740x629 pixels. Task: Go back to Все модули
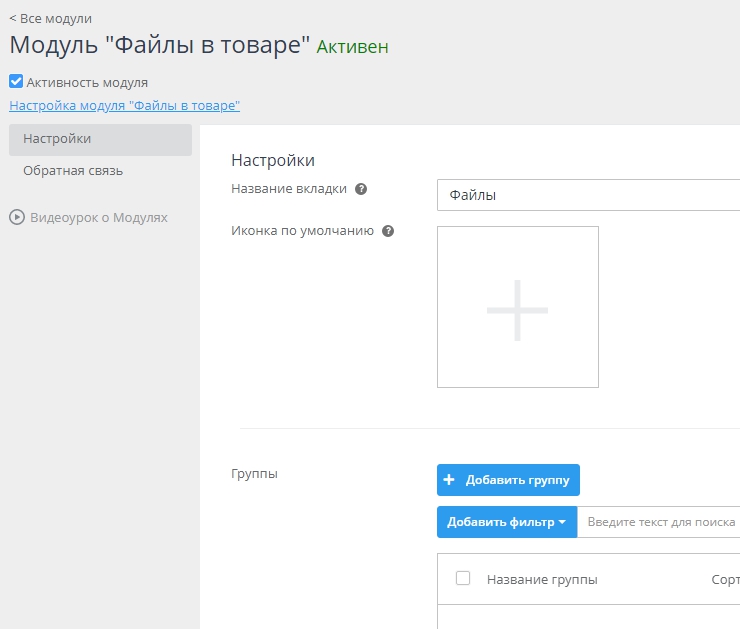[x=50, y=18]
